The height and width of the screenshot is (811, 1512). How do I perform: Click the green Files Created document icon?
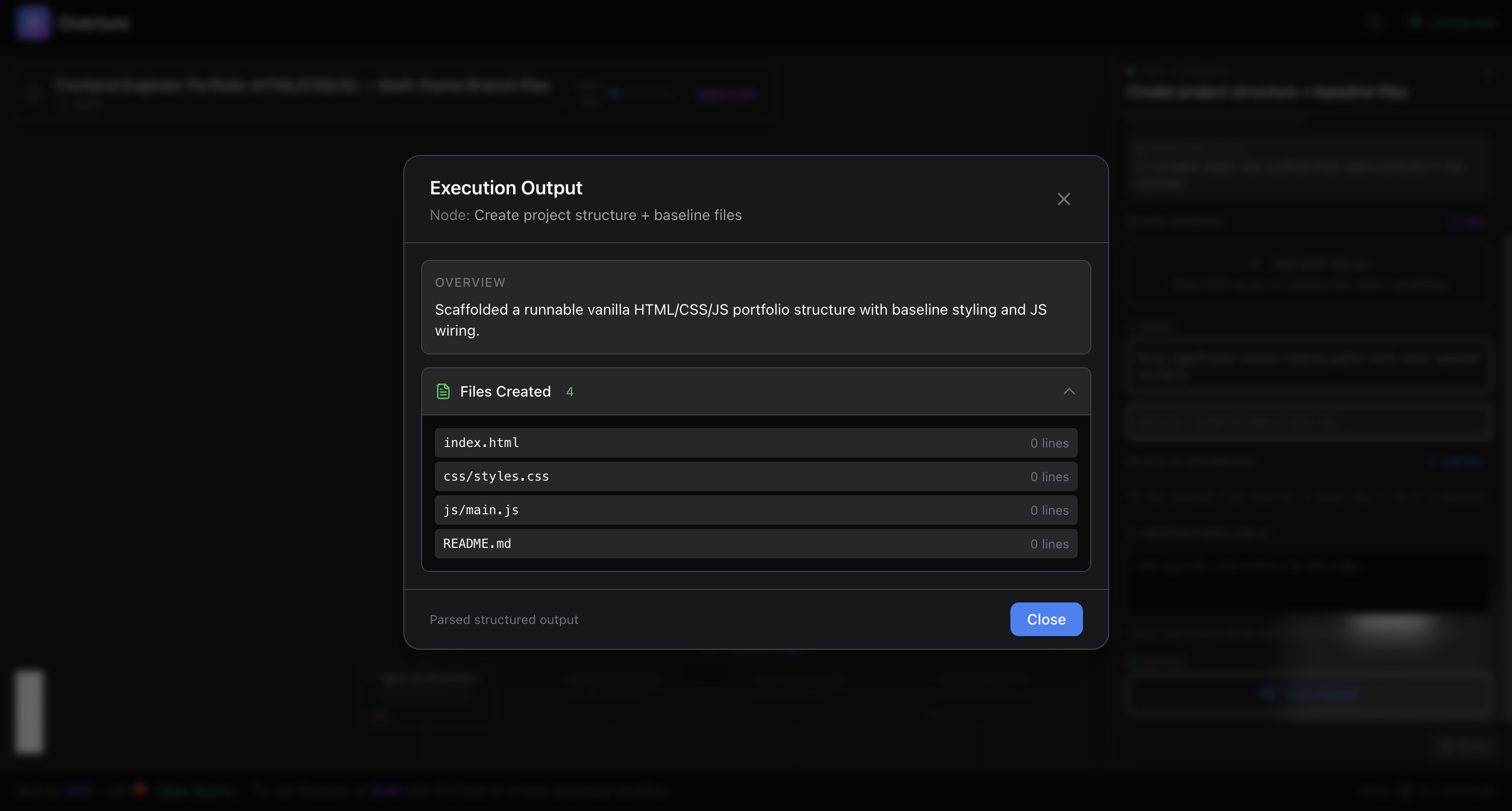(x=443, y=391)
